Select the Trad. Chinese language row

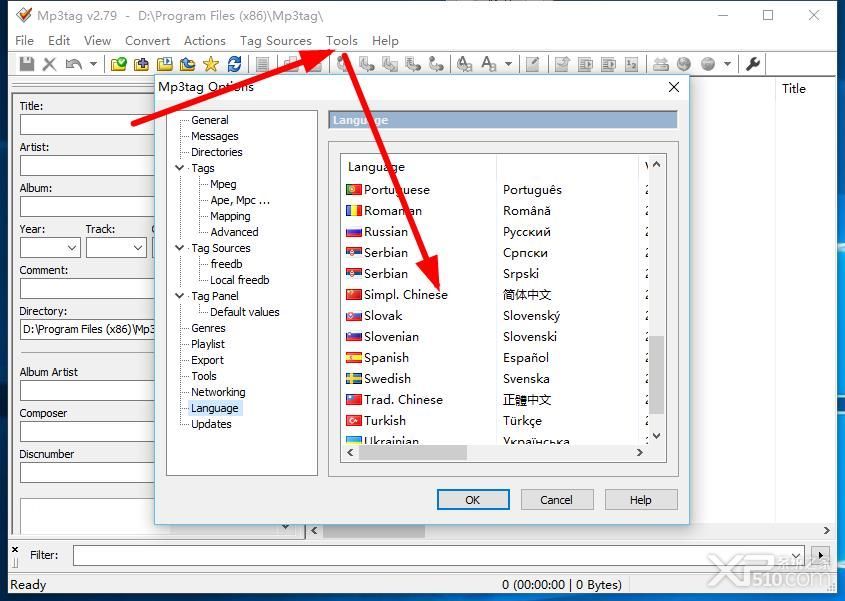tap(493, 399)
